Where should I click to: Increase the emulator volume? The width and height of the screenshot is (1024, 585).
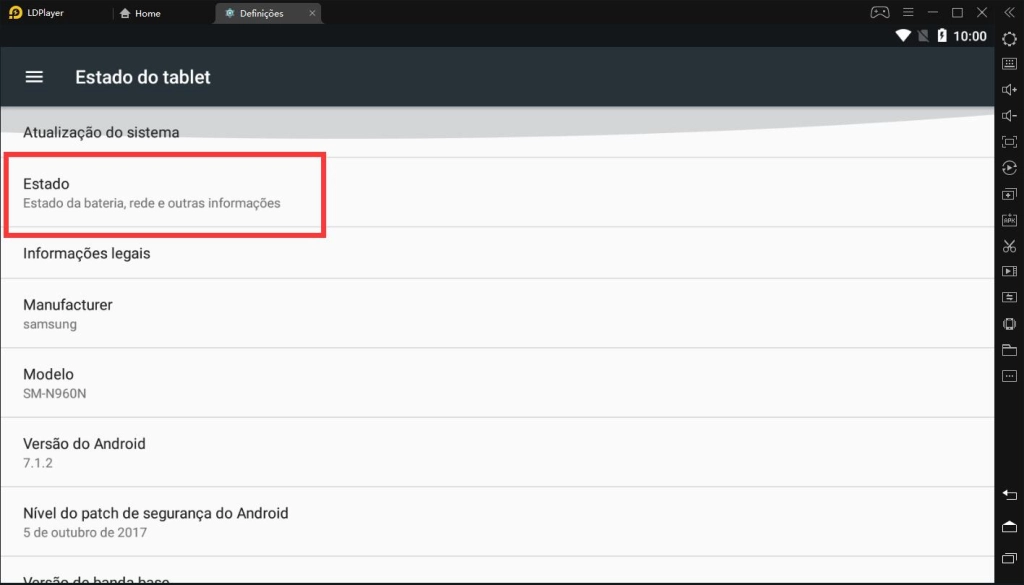[1009, 89]
